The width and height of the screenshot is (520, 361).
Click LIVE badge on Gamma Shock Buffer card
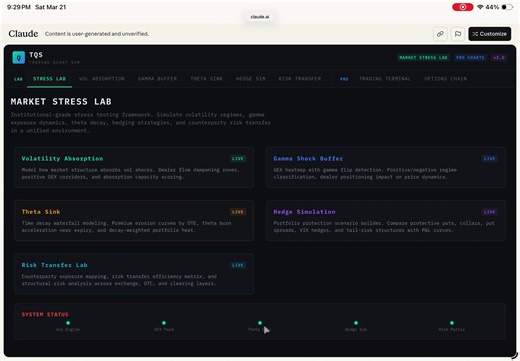[x=489, y=159]
